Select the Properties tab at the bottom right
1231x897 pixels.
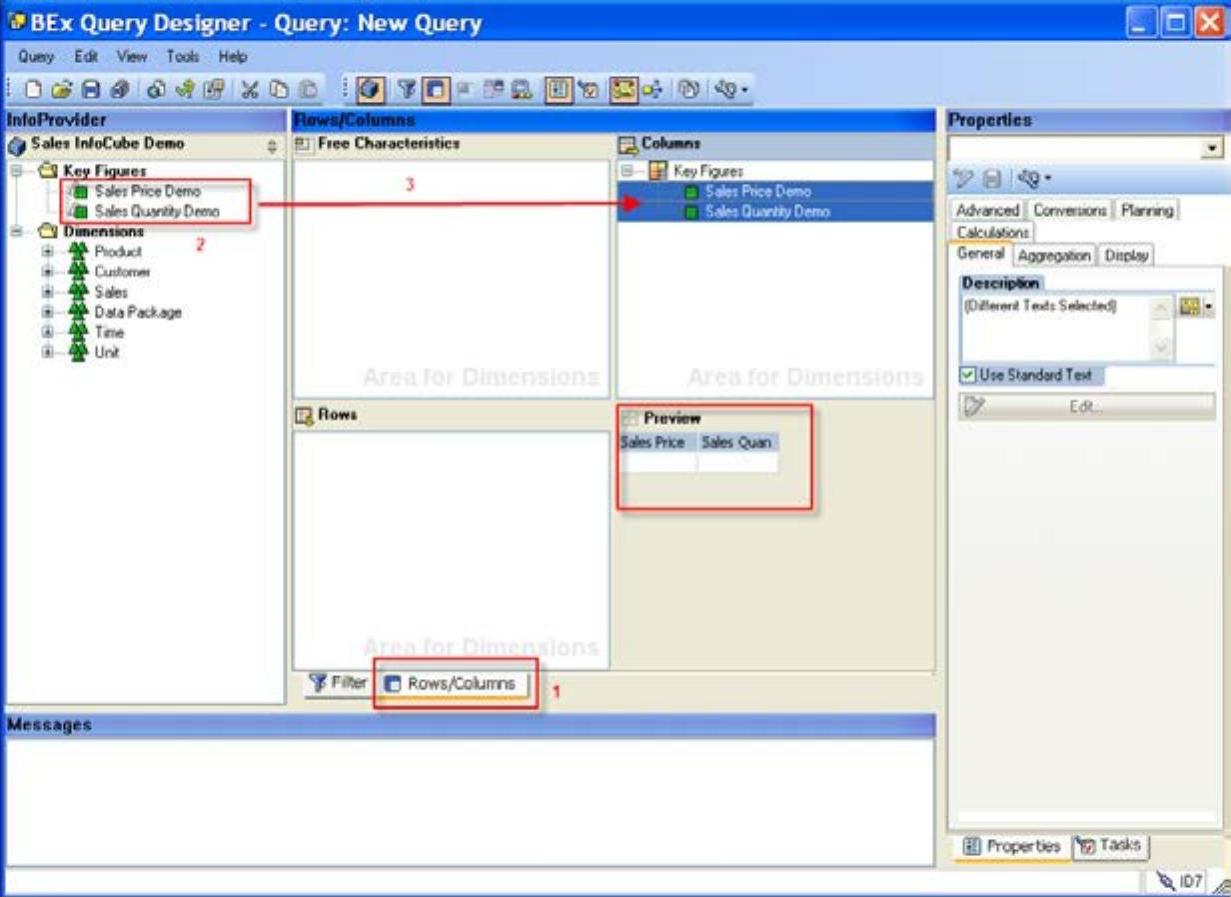click(1011, 846)
